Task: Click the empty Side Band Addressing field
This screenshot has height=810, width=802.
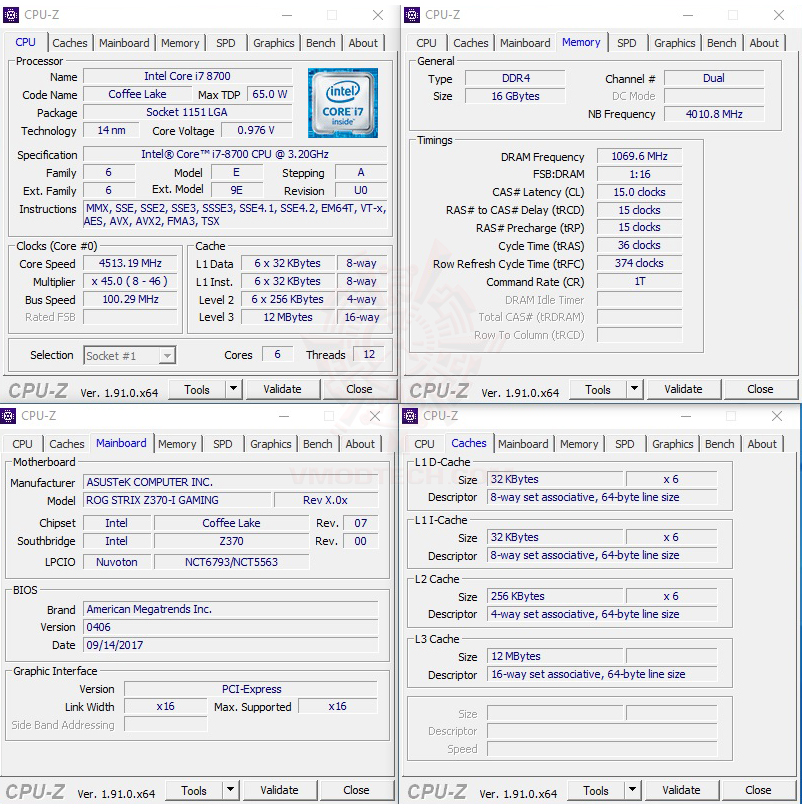Action: (x=165, y=725)
